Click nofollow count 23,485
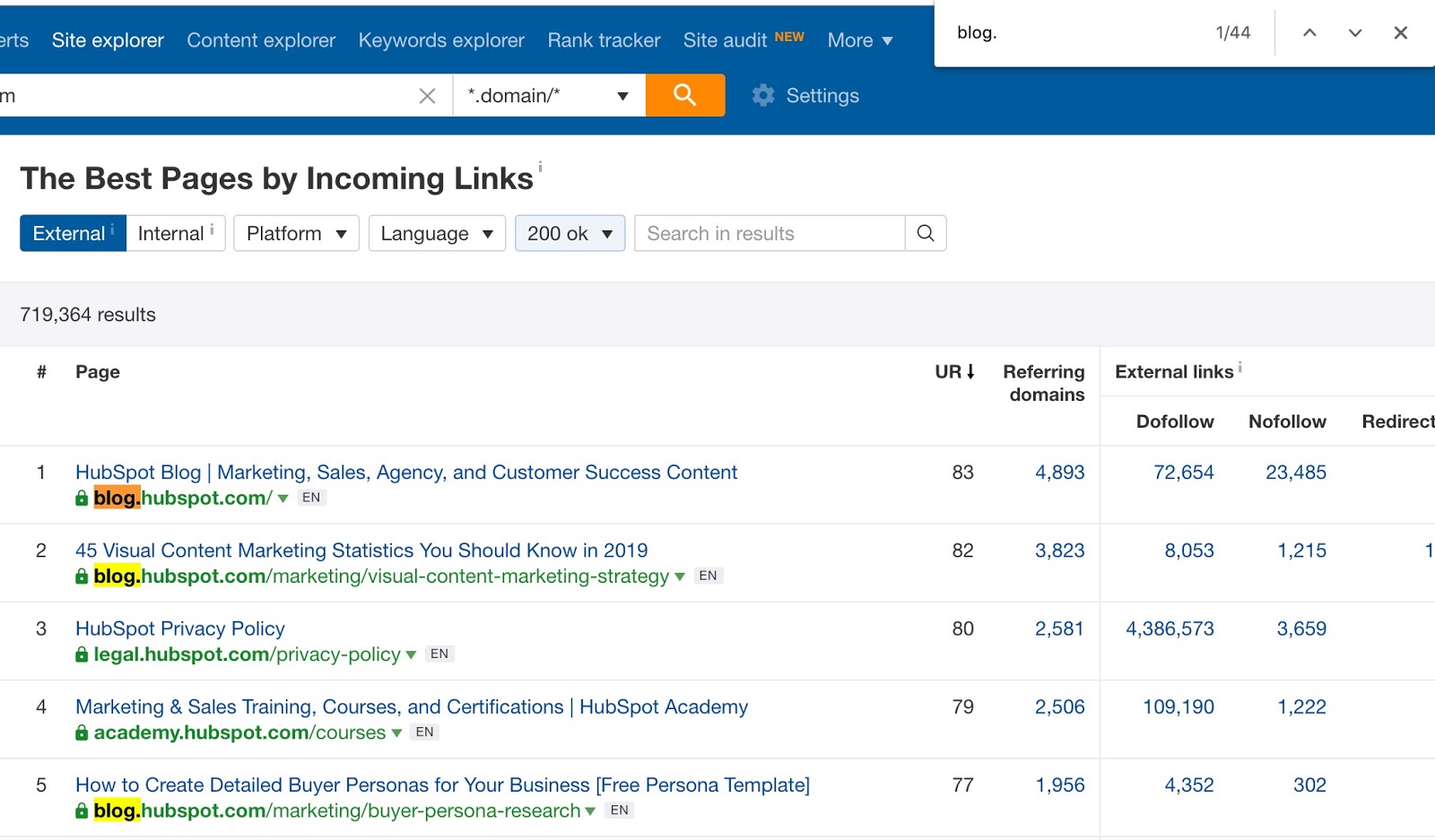Image resolution: width=1435 pixels, height=840 pixels. pyautogui.click(x=1296, y=472)
